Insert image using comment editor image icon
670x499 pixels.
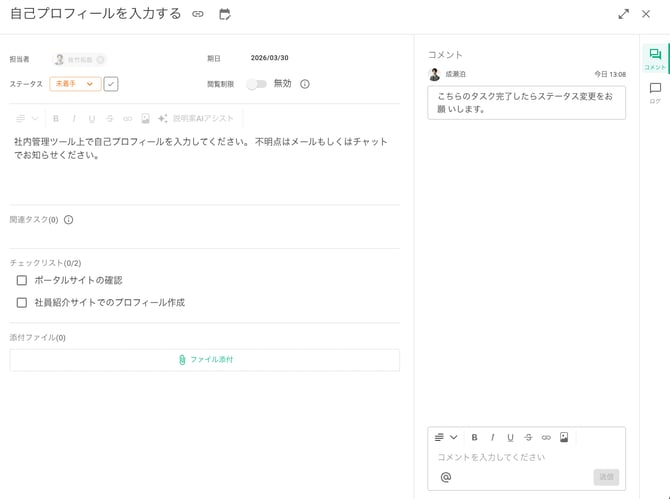564,437
